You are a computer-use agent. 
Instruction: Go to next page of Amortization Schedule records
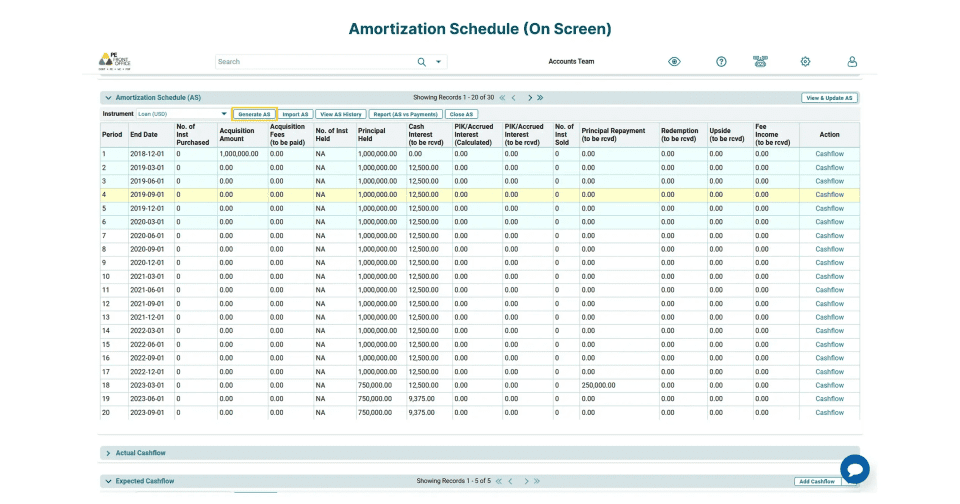tap(530, 97)
